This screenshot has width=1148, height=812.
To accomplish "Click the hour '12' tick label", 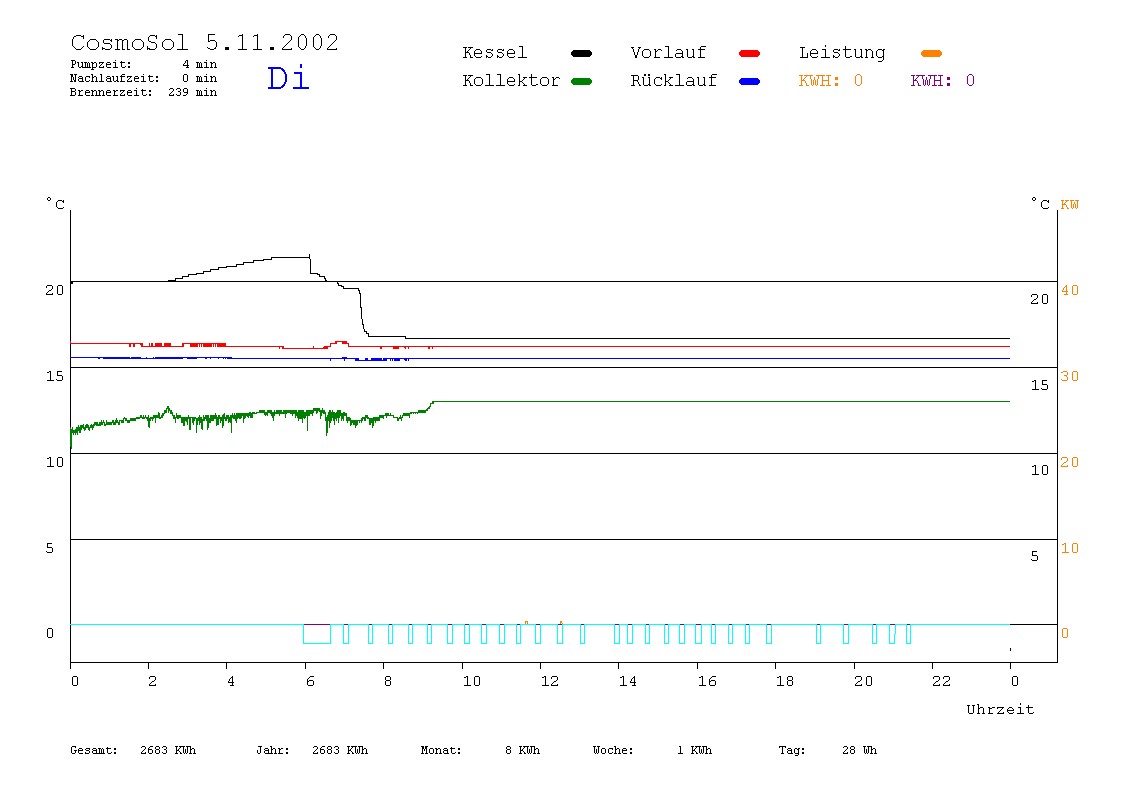I will (x=550, y=682).
